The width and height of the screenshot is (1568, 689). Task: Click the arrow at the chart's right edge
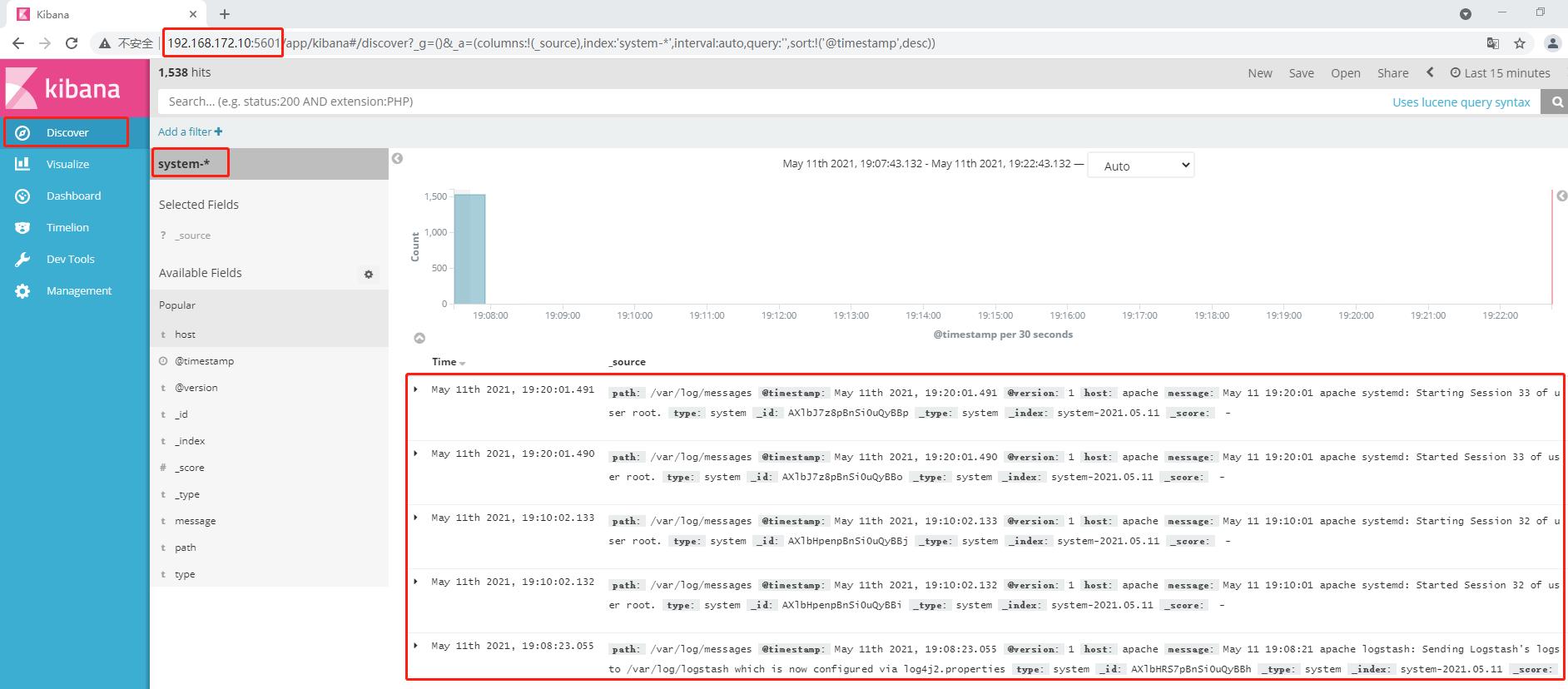(1561, 196)
